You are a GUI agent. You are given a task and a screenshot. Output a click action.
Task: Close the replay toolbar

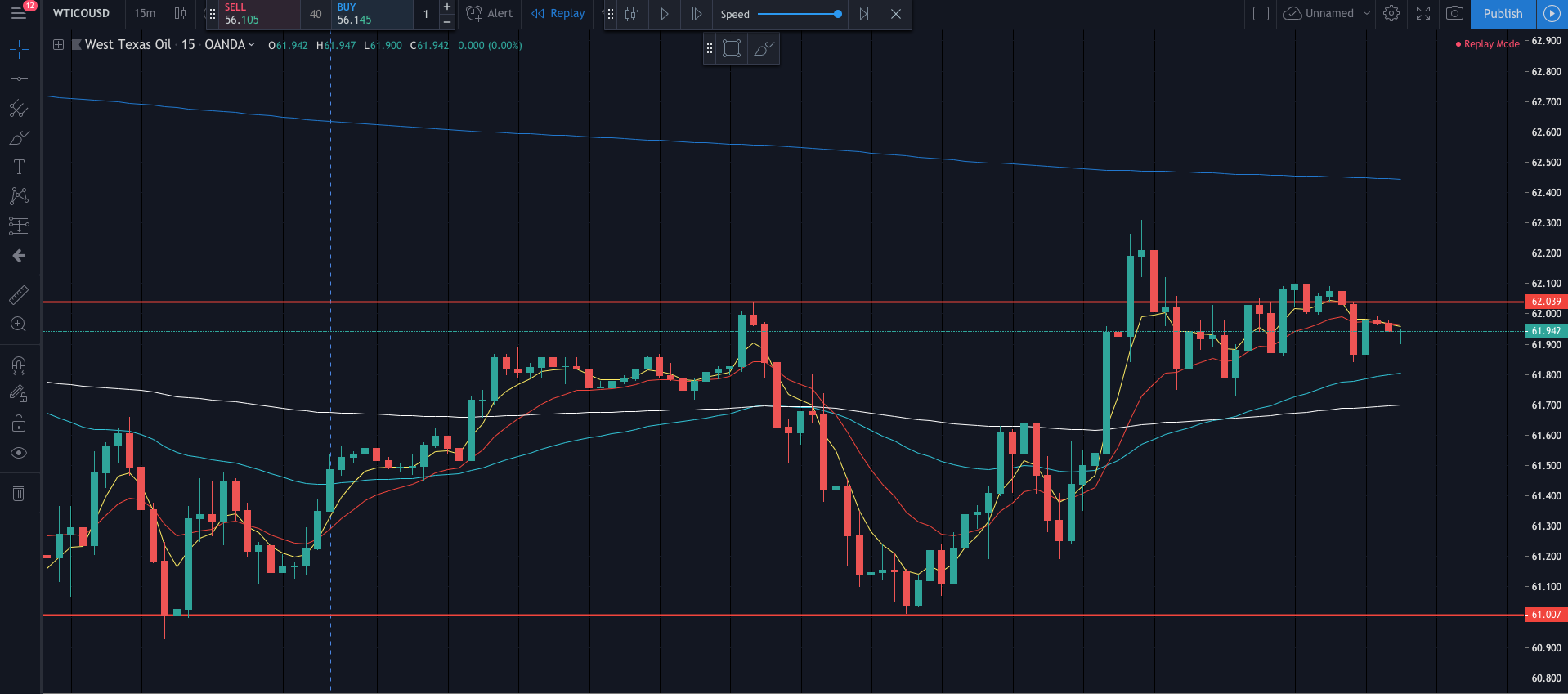click(x=896, y=14)
